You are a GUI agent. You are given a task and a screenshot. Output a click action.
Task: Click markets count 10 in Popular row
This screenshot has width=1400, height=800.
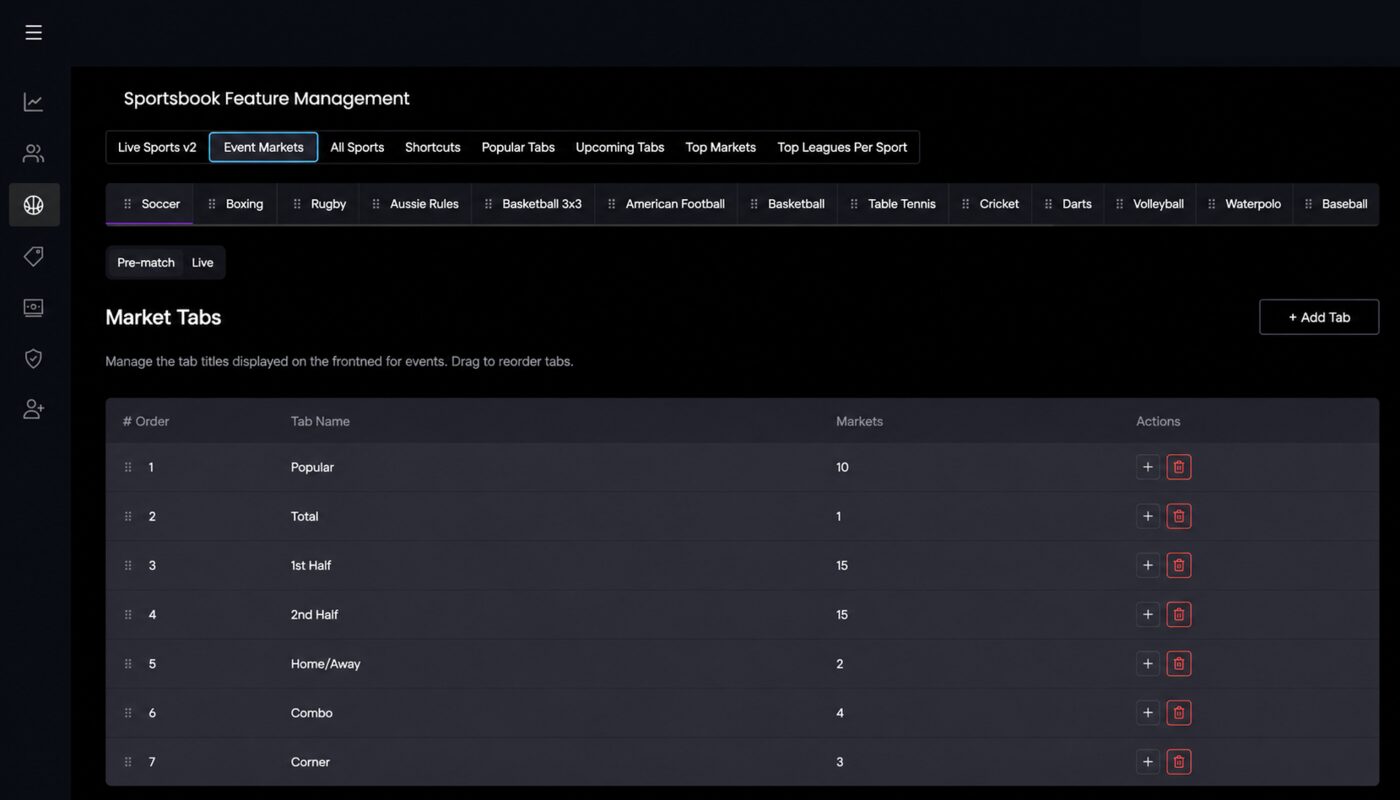pos(842,467)
